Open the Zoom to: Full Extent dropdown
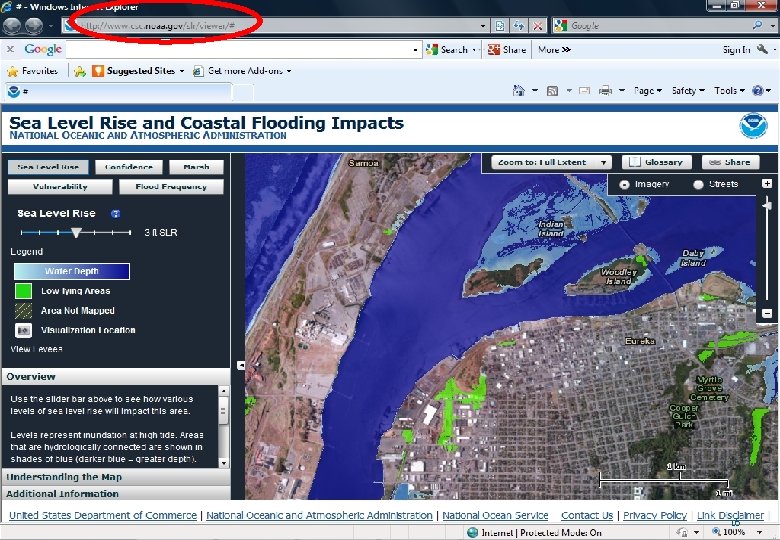The image size is (780, 540). click(x=550, y=162)
